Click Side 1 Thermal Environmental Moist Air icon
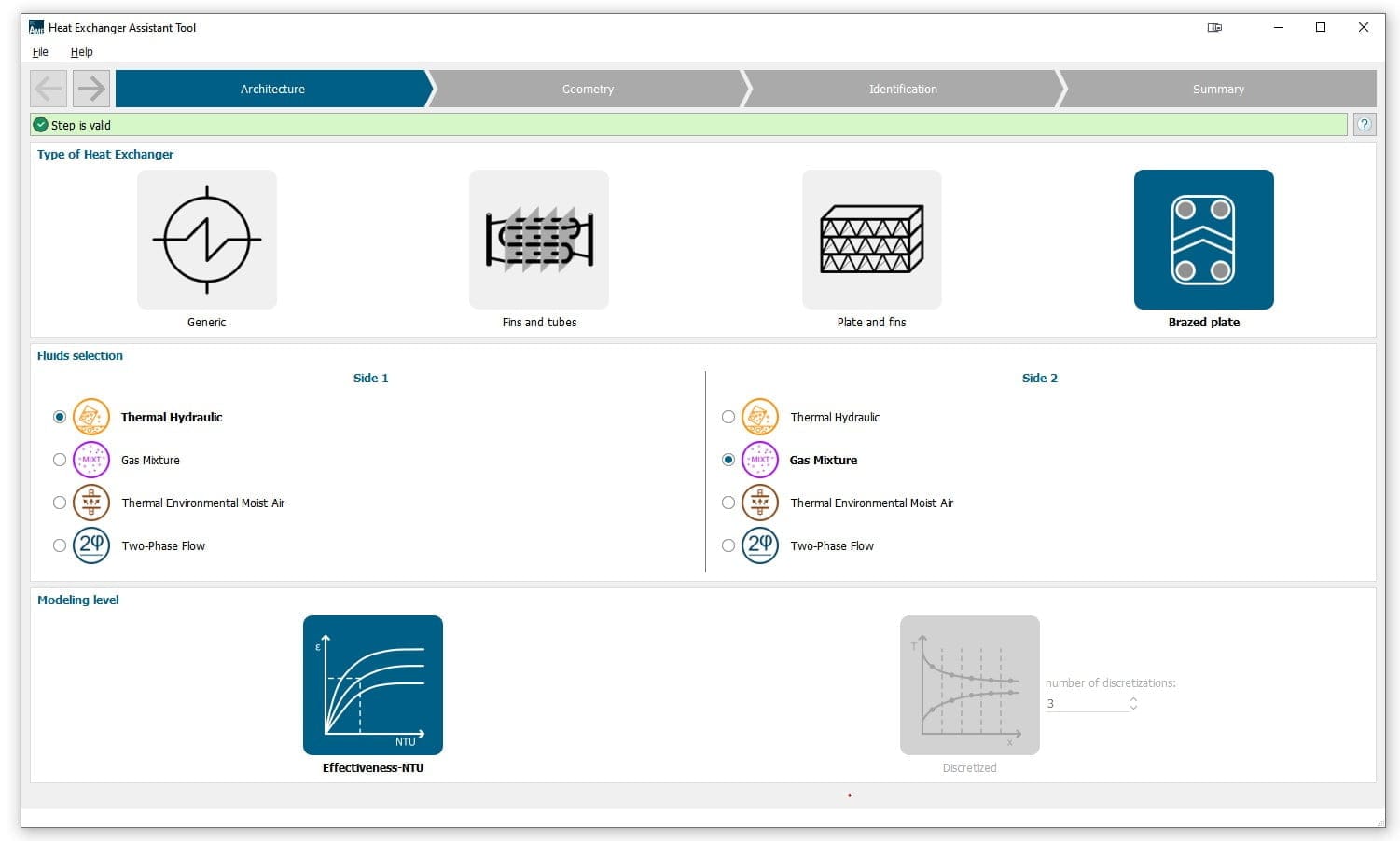The width and height of the screenshot is (1400, 841). coord(91,503)
